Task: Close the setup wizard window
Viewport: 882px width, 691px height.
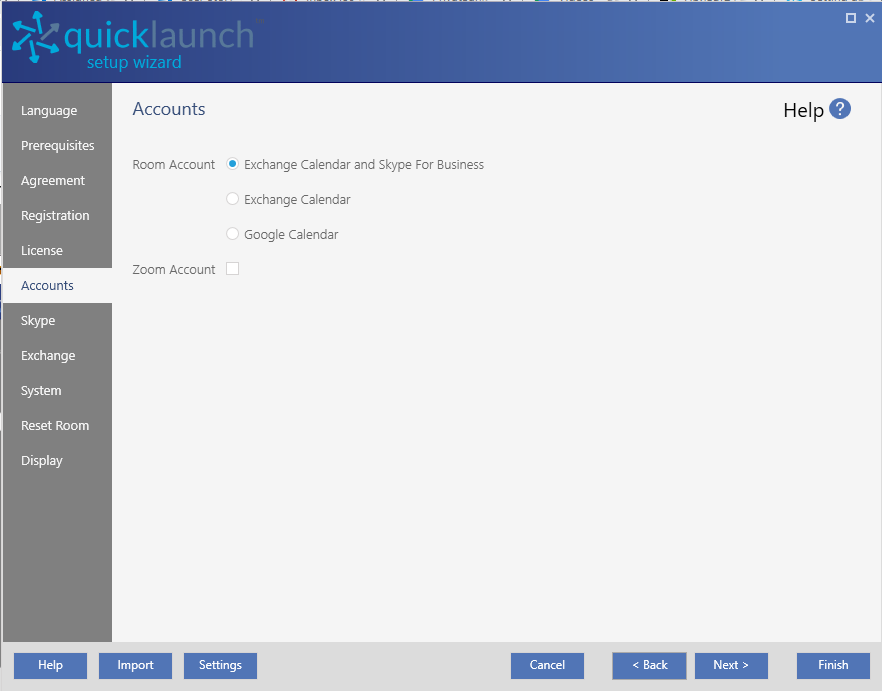Action: click(x=870, y=18)
